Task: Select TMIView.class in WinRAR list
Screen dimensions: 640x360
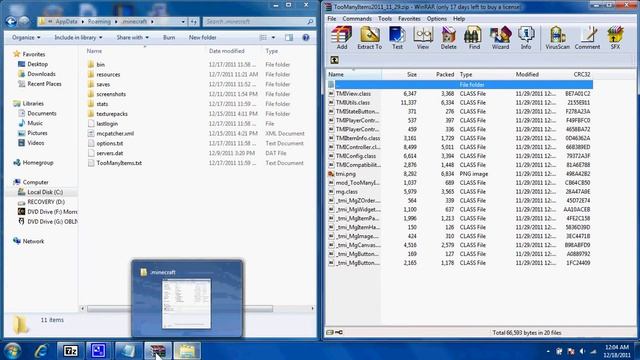Action: point(353,94)
